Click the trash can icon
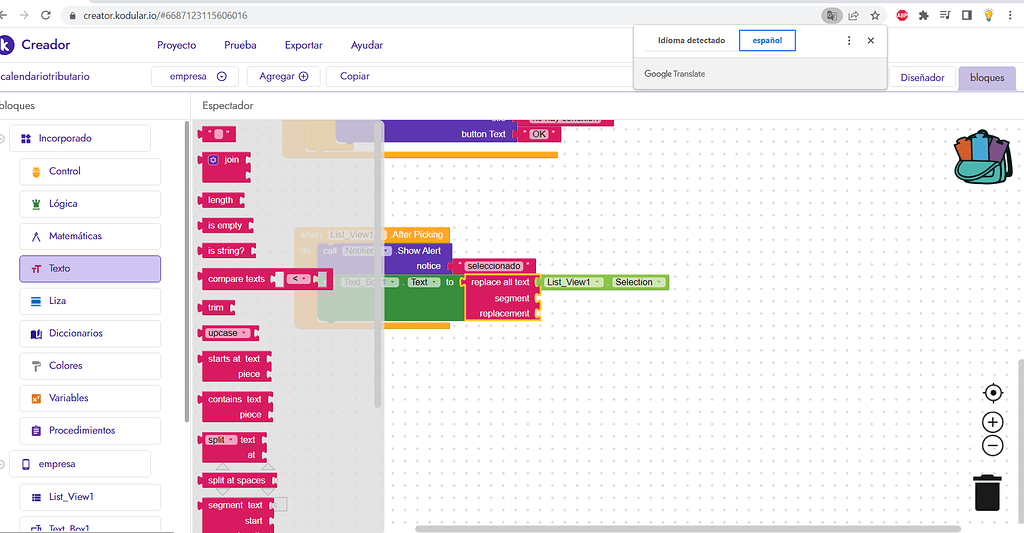This screenshot has height=533, width=1024. click(987, 492)
